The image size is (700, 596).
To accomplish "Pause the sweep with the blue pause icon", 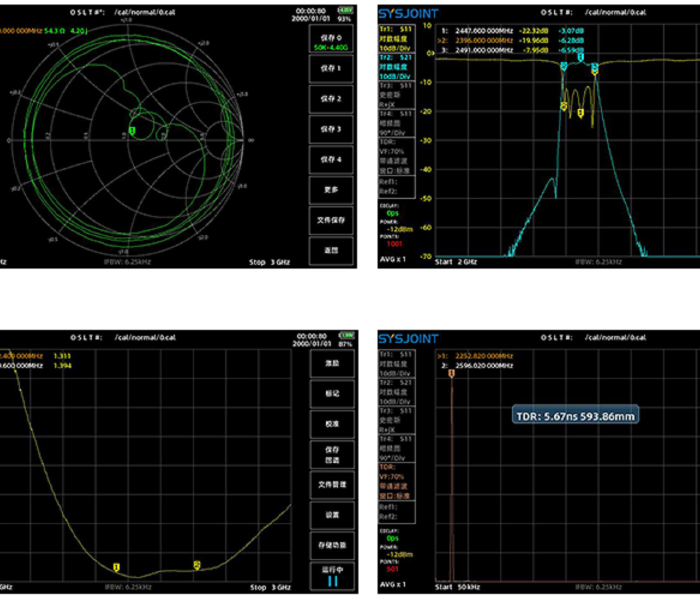I will (x=332, y=581).
